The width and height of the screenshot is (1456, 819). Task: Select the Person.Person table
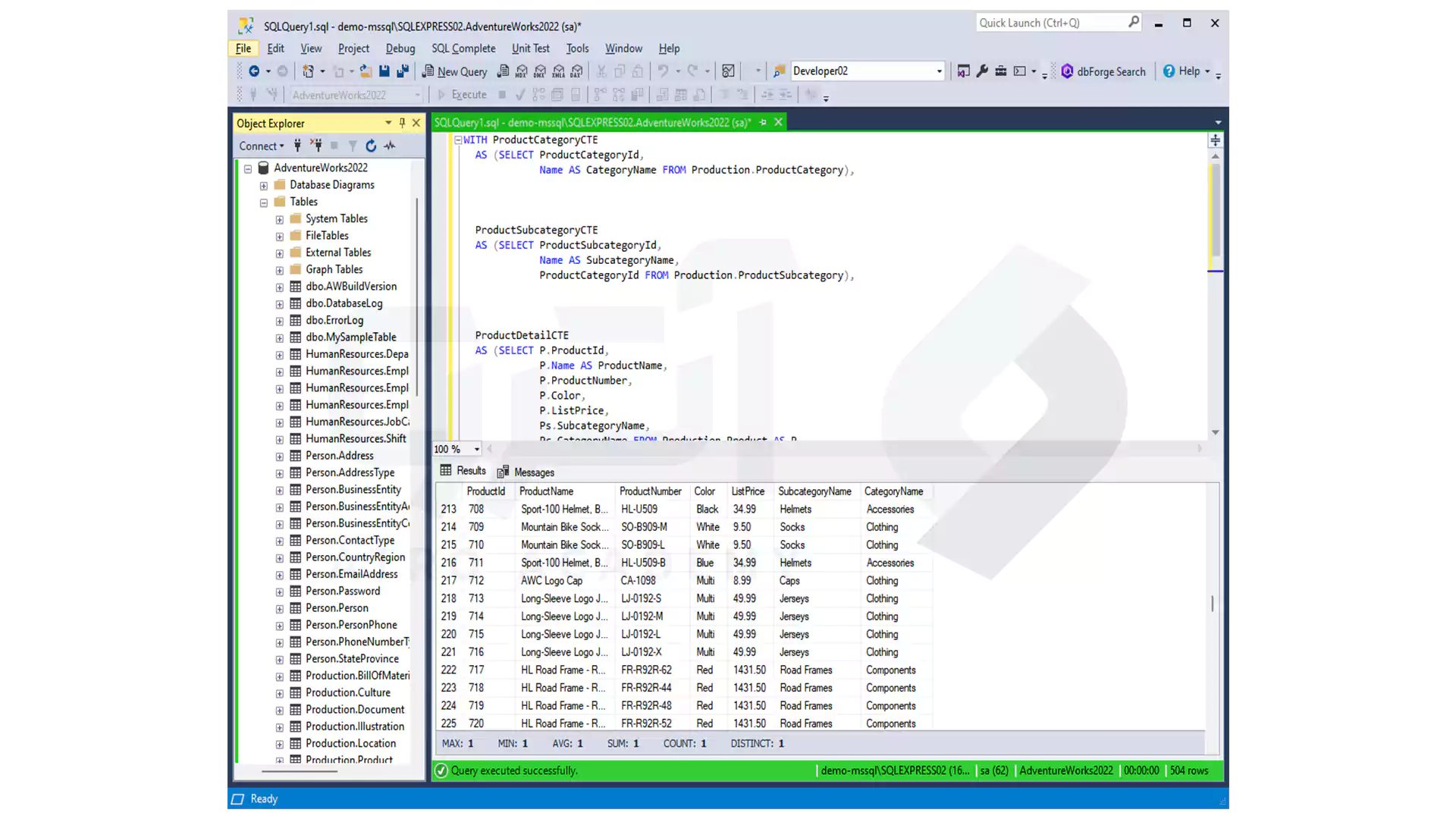(x=337, y=608)
